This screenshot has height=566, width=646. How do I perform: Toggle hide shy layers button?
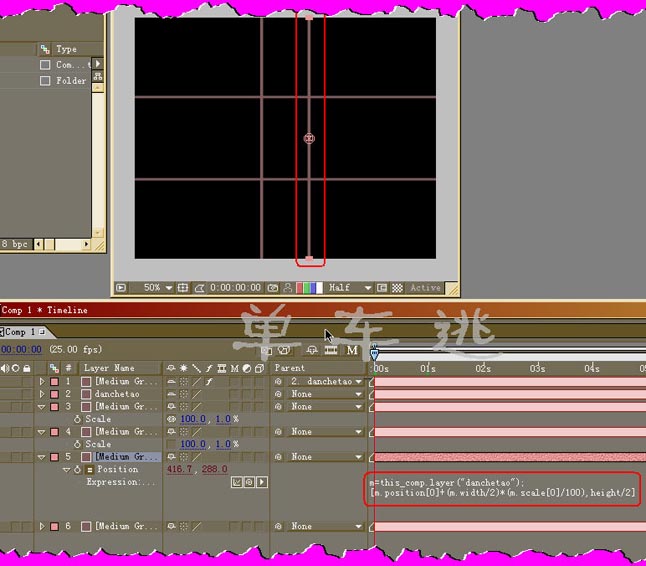pos(312,351)
